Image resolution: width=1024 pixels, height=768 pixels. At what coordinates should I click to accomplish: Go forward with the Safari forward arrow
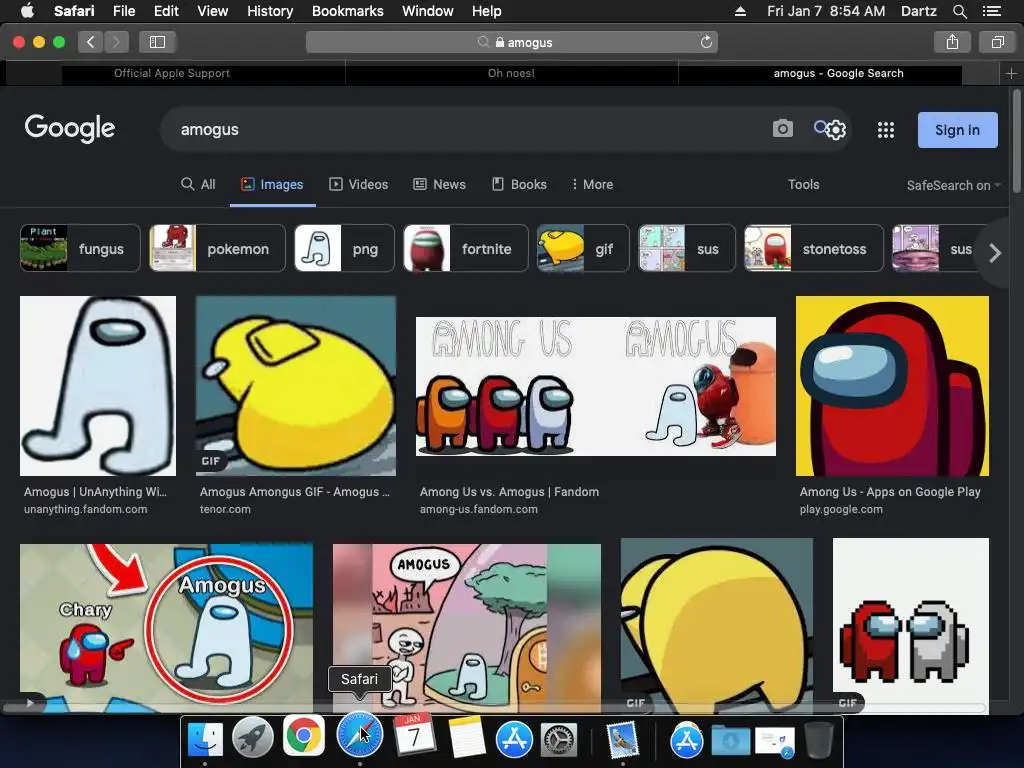pos(116,42)
